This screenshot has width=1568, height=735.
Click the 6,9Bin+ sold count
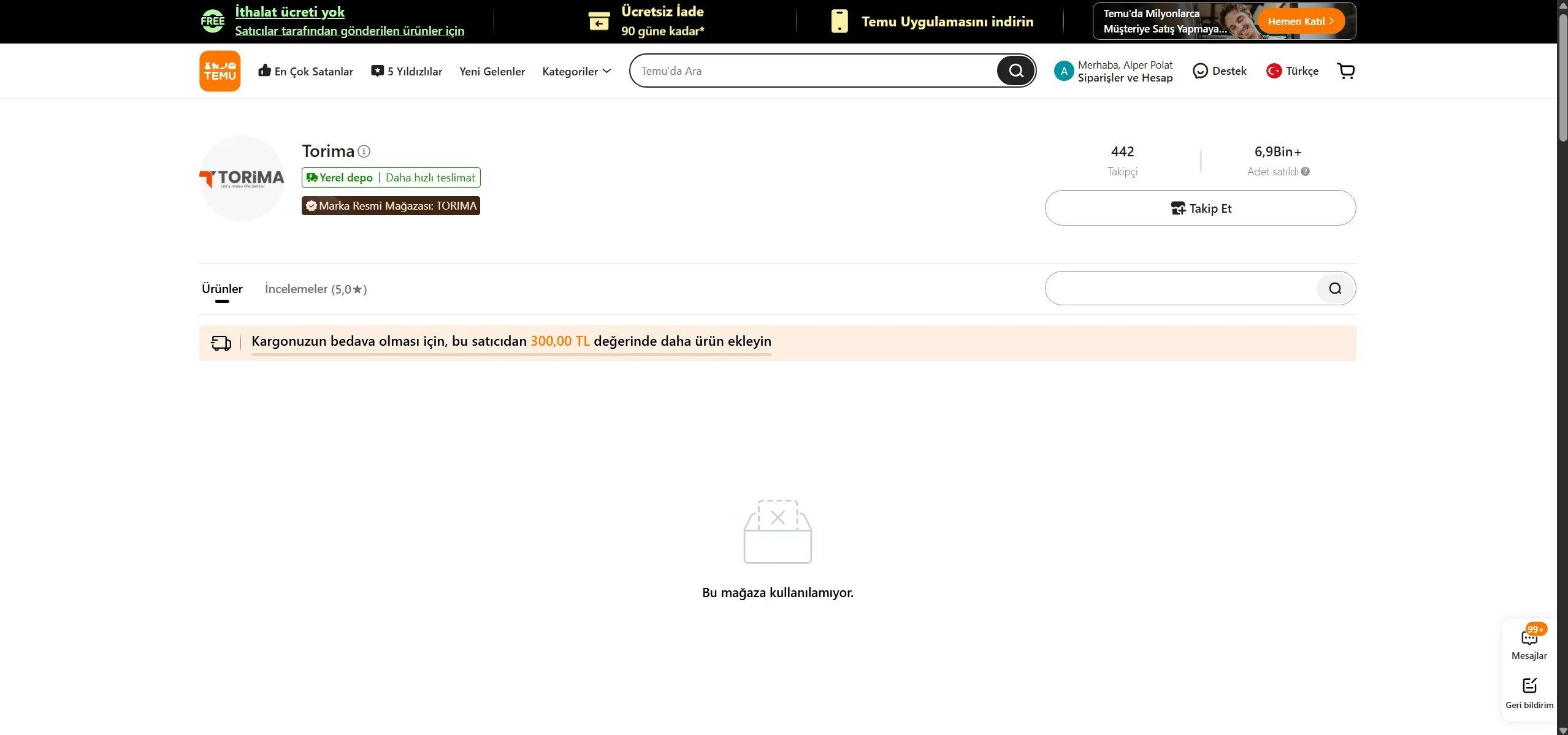1278,151
